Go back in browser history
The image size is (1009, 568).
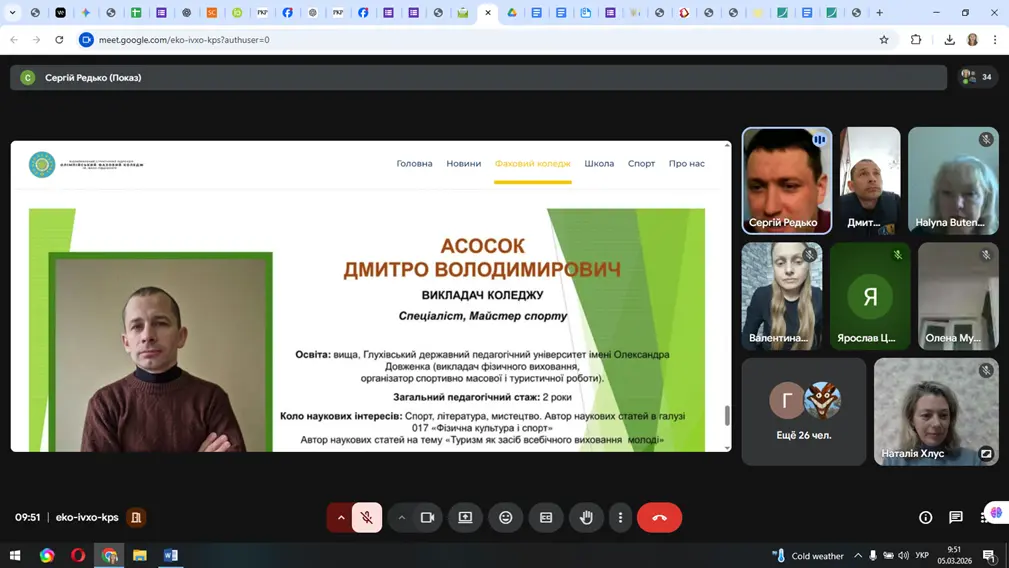(14, 40)
